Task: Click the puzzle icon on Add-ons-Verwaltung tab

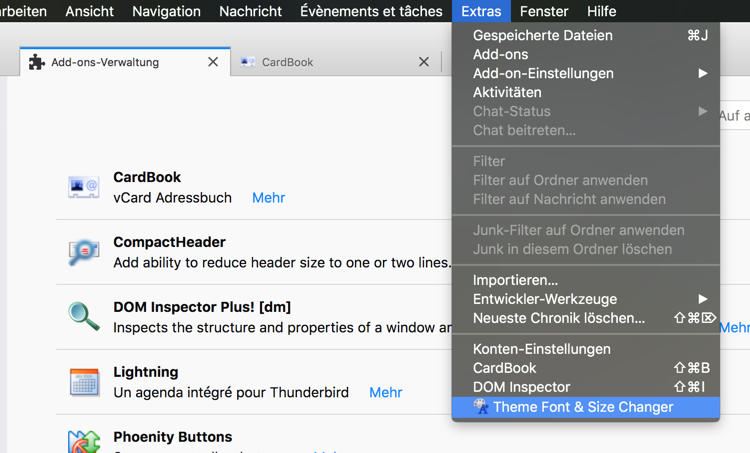Action: point(37,62)
